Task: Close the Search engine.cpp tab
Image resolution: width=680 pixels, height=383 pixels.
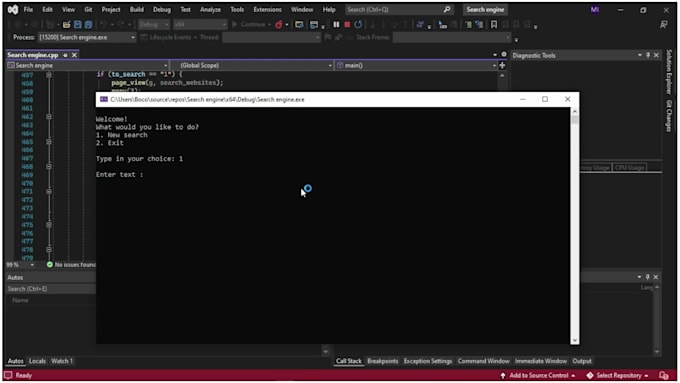Action: [74, 55]
